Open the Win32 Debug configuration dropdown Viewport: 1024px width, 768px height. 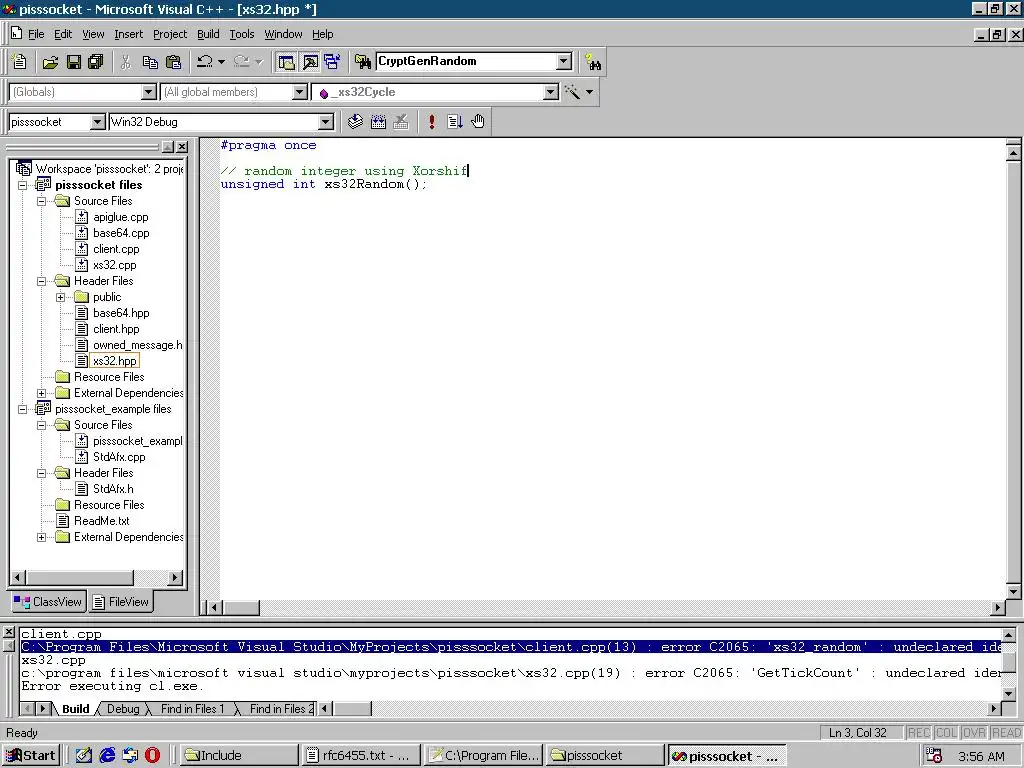pyautogui.click(x=325, y=121)
